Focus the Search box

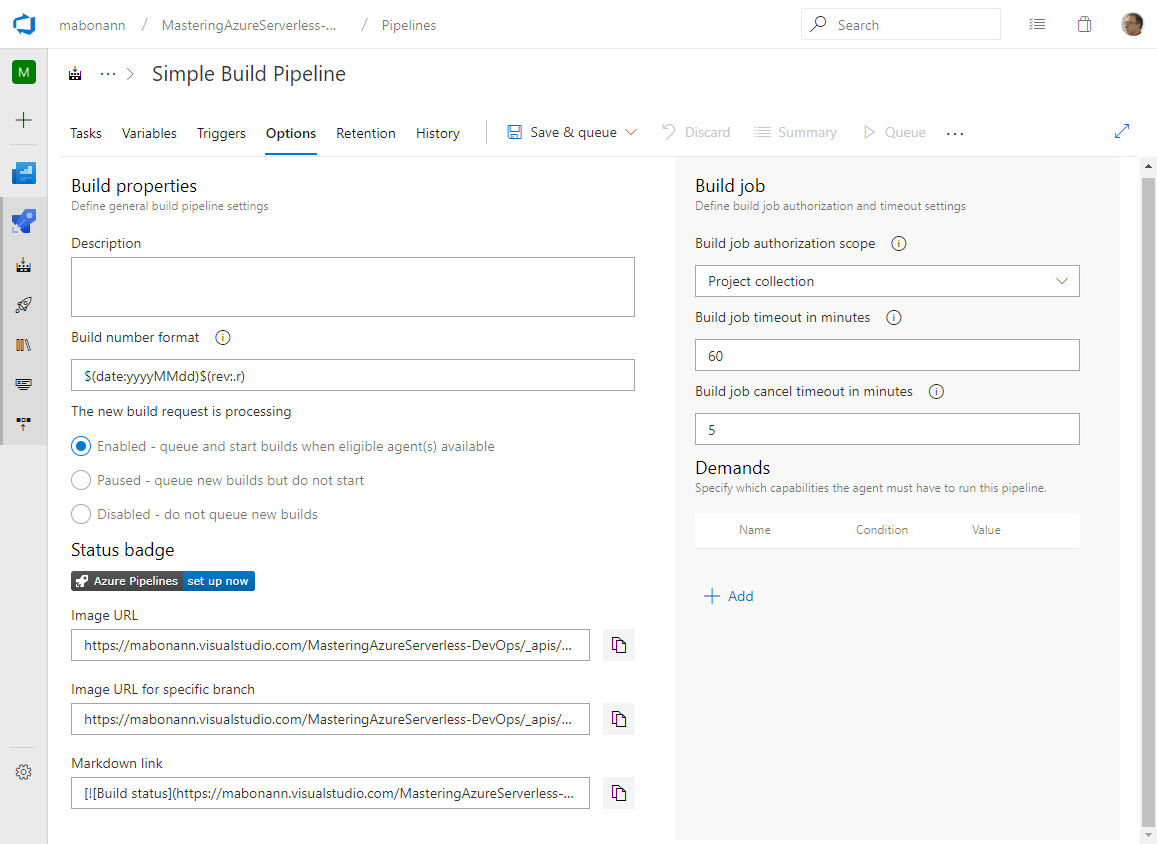click(x=900, y=24)
